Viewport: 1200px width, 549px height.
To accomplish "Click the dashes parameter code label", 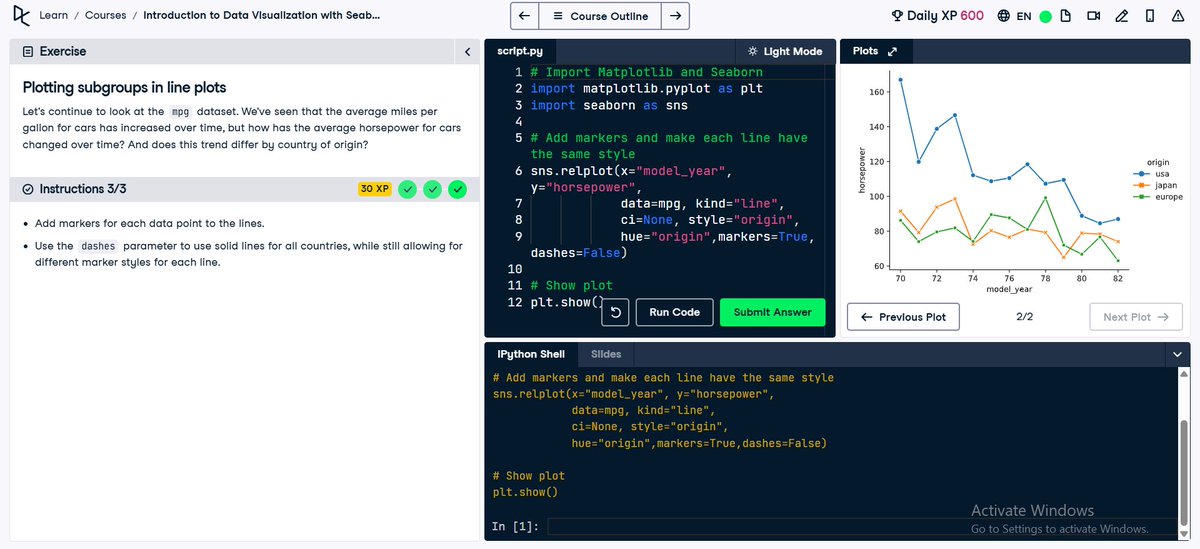I will 98,246.
